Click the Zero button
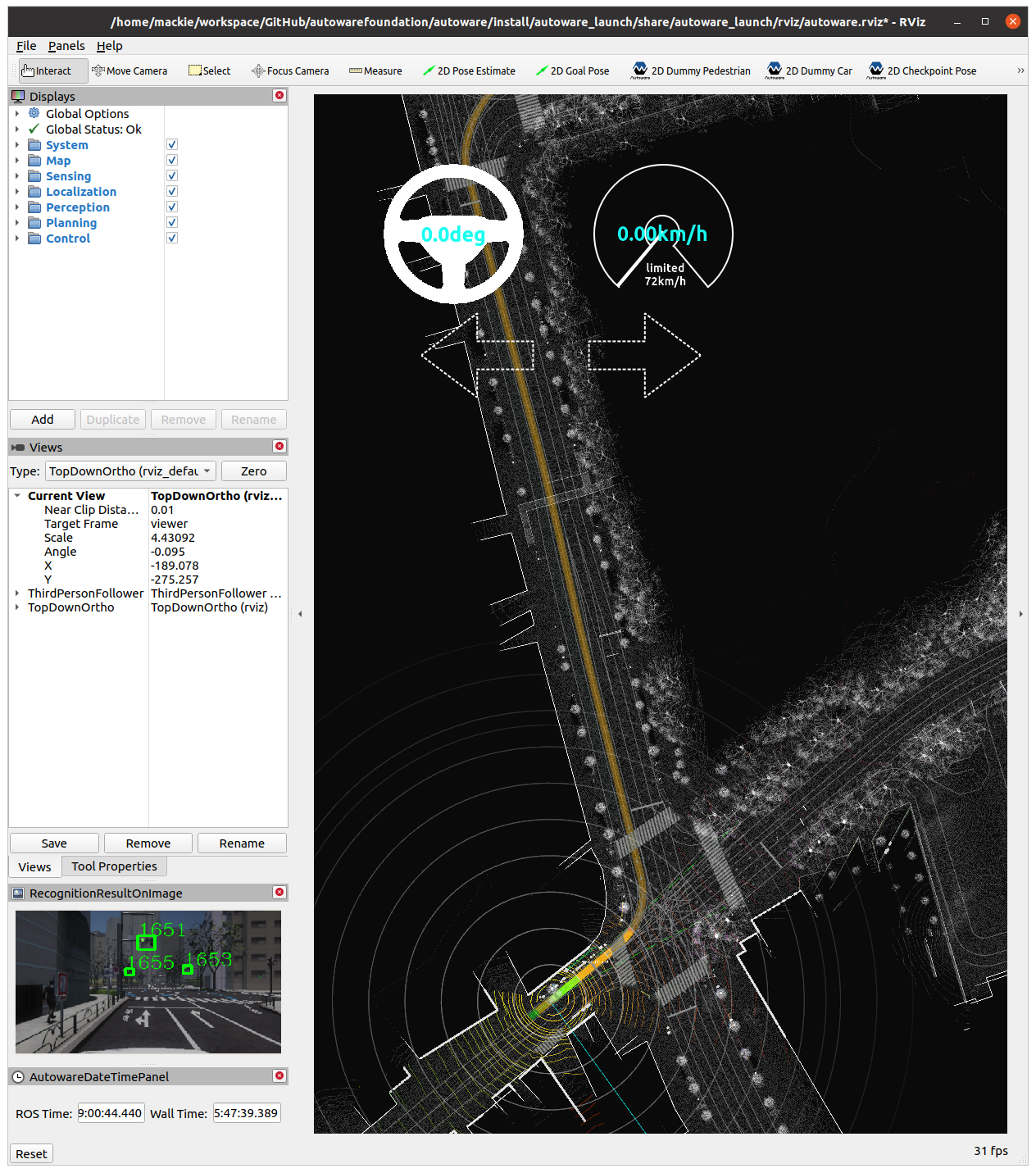Screen dimensions: 1036x1173 [253, 471]
